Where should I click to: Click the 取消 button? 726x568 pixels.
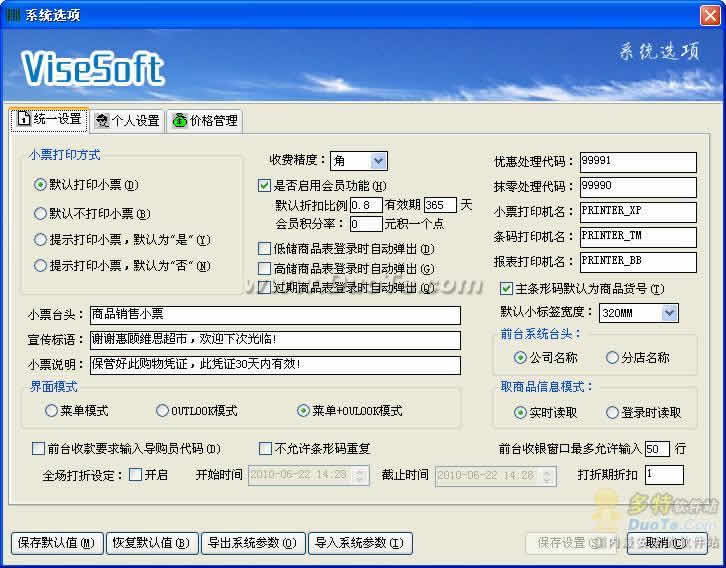(x=666, y=543)
